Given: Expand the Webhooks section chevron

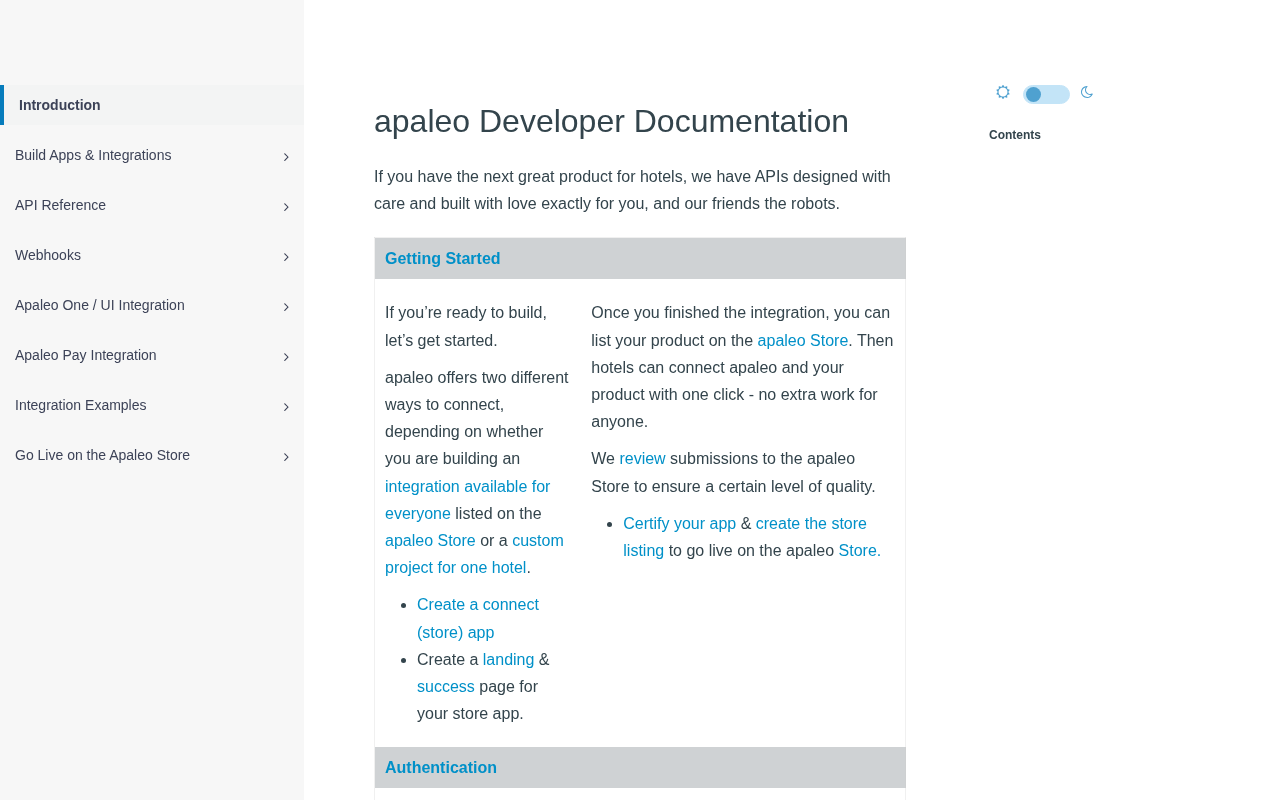Looking at the screenshot, I should point(286,256).
